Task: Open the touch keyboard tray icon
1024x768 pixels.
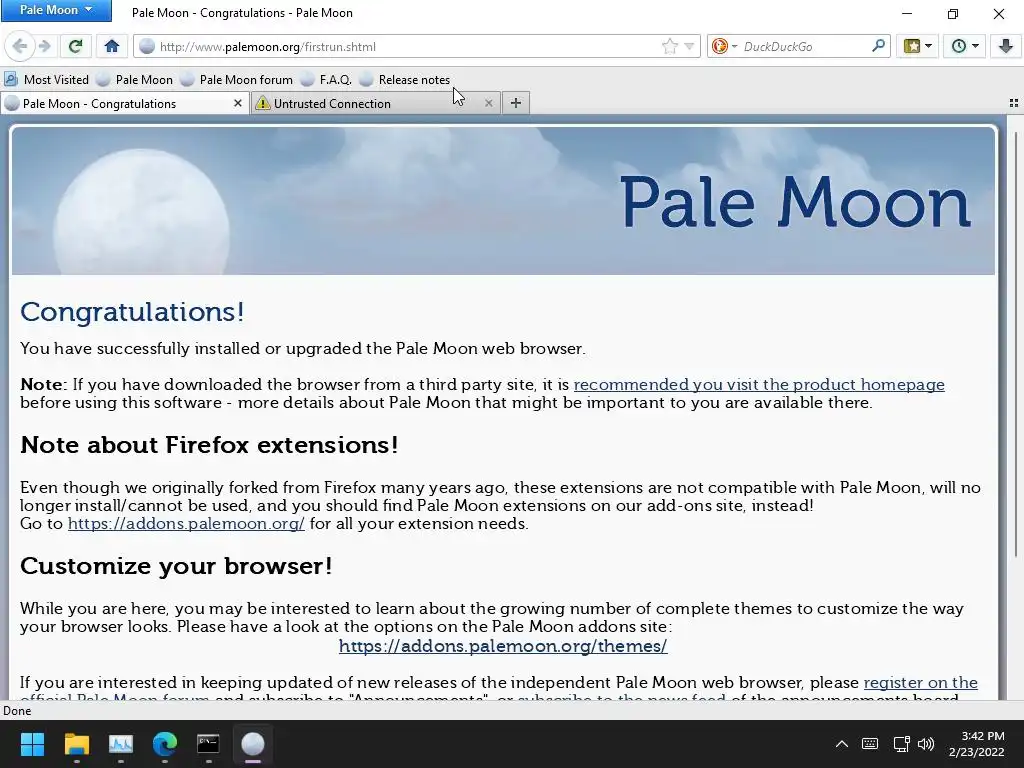Action: click(x=870, y=744)
